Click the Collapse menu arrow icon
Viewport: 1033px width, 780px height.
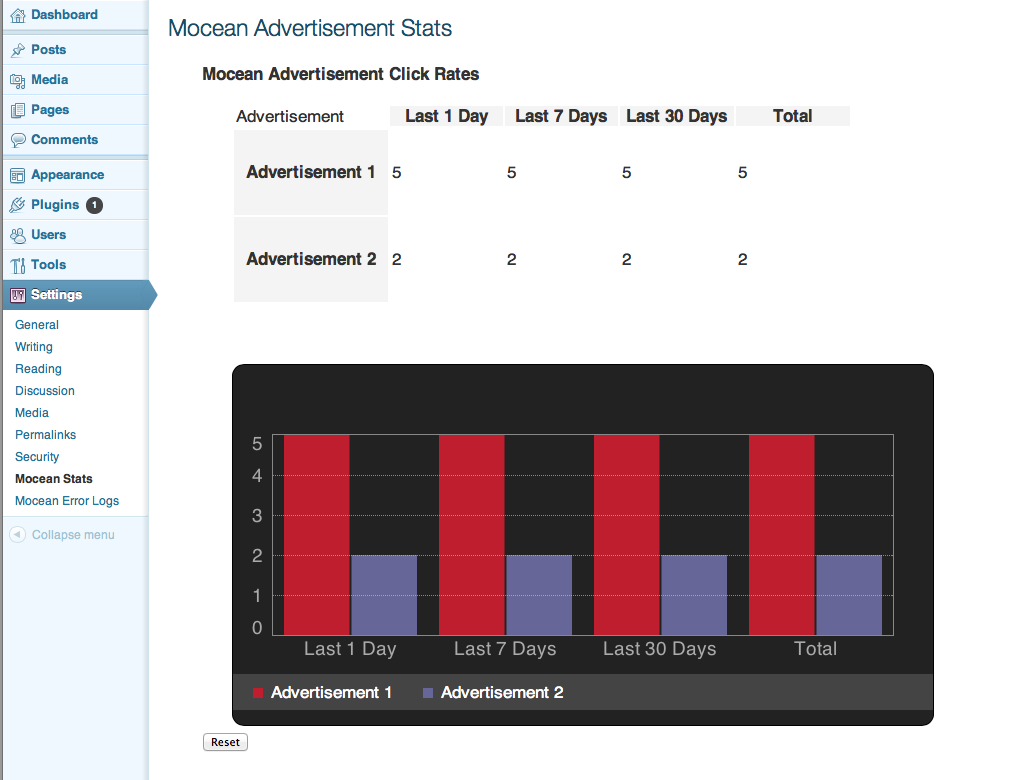point(18,535)
